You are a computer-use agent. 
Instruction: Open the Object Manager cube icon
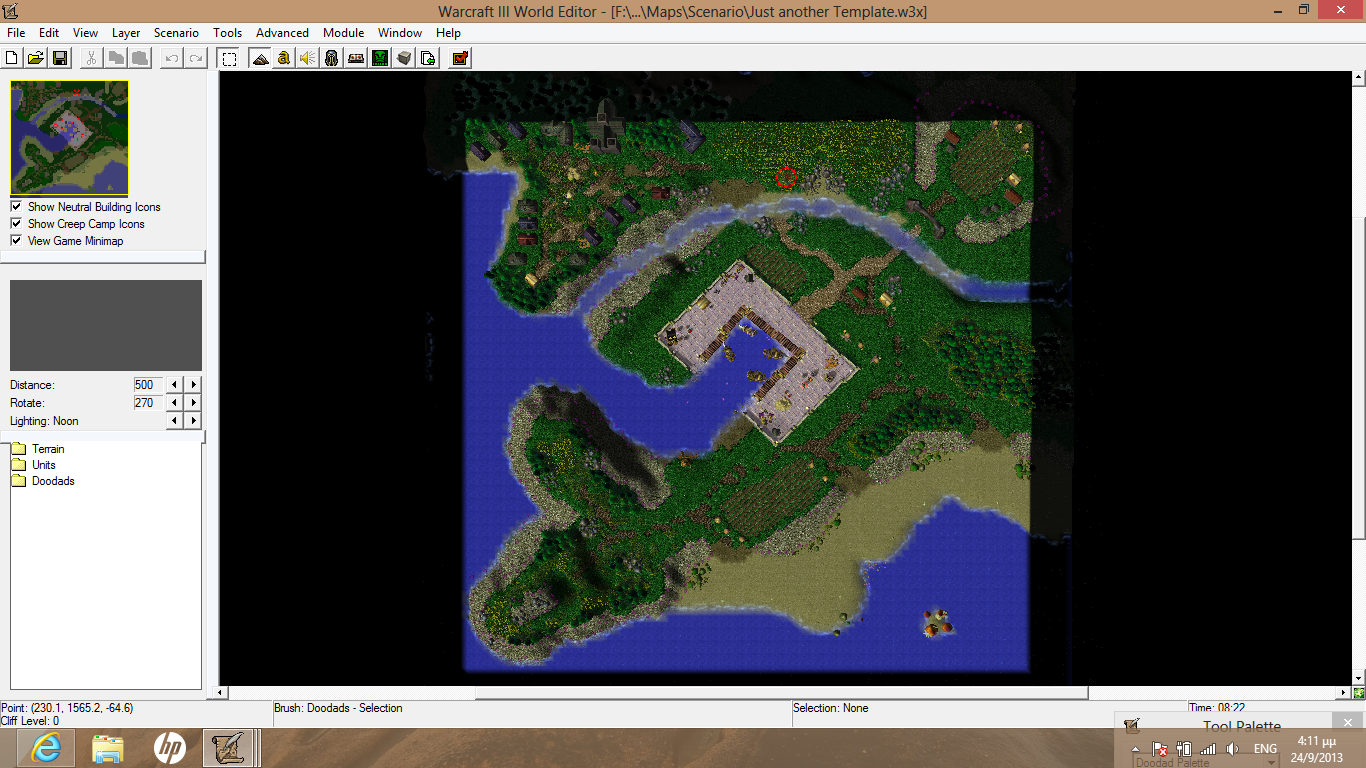pos(404,58)
